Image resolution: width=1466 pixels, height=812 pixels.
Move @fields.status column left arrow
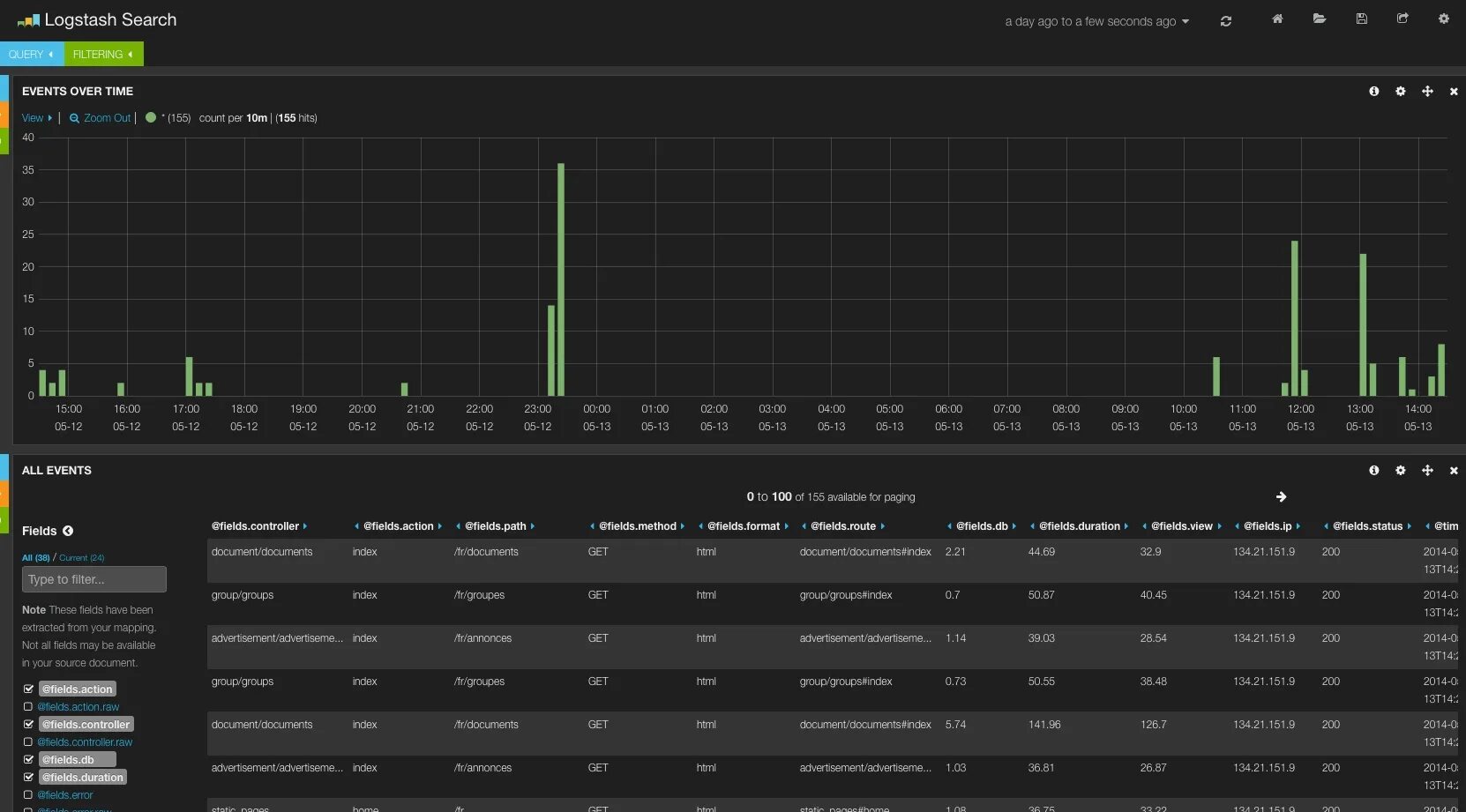click(x=1326, y=526)
